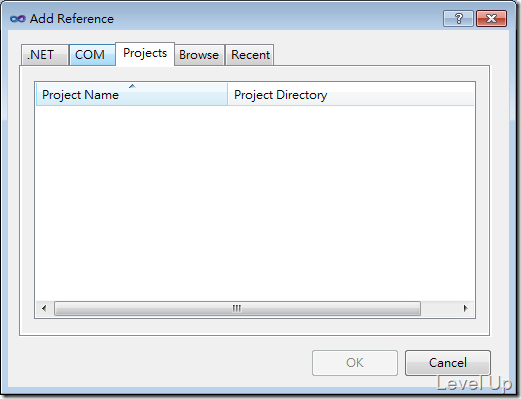Click the horizontal scrollbar thumb
This screenshot has height=399, width=521.
pyautogui.click(x=237, y=308)
